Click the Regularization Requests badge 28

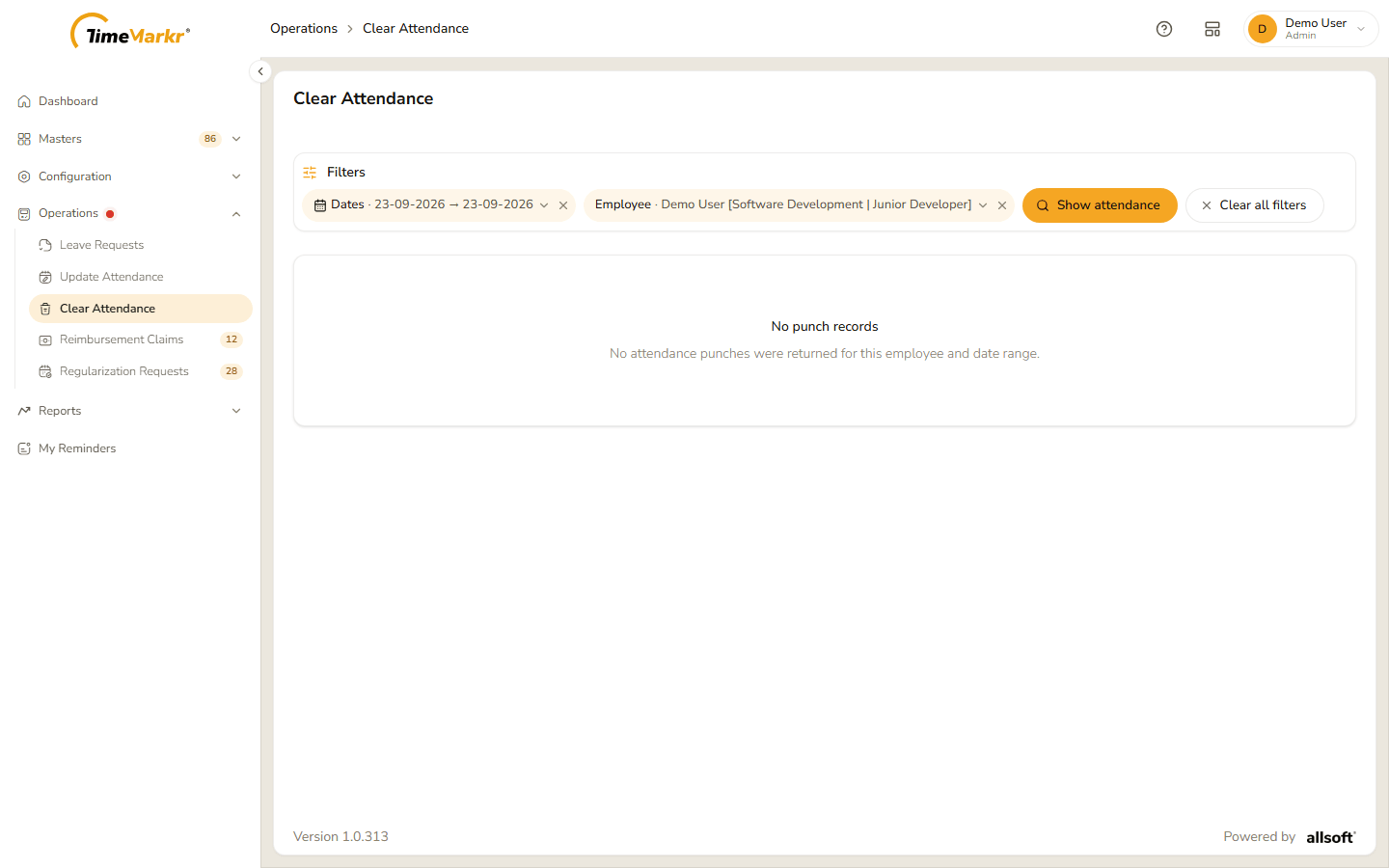pos(231,371)
